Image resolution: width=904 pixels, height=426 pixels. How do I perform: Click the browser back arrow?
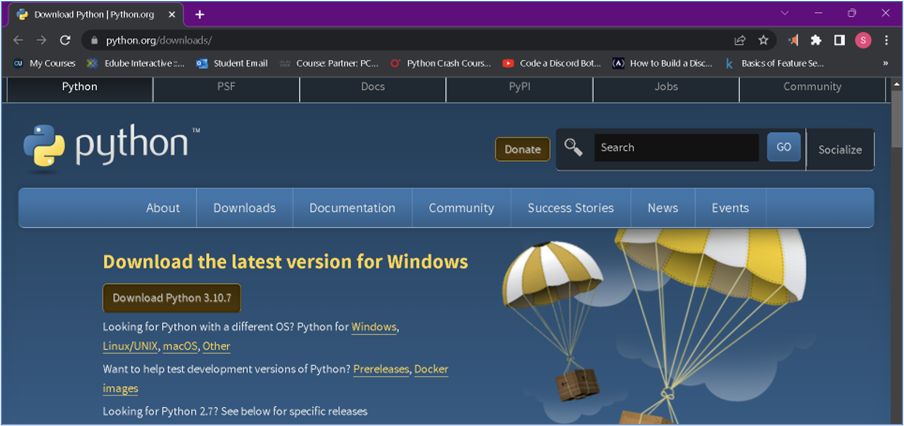coord(18,40)
